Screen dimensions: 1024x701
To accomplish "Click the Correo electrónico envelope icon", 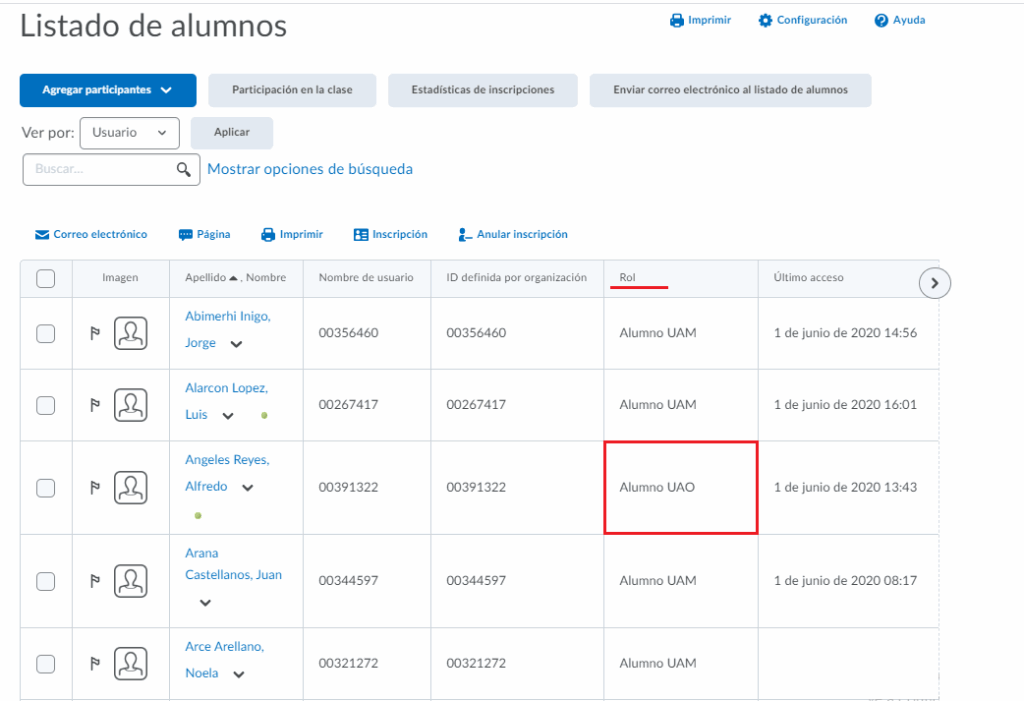I will [x=42, y=235].
